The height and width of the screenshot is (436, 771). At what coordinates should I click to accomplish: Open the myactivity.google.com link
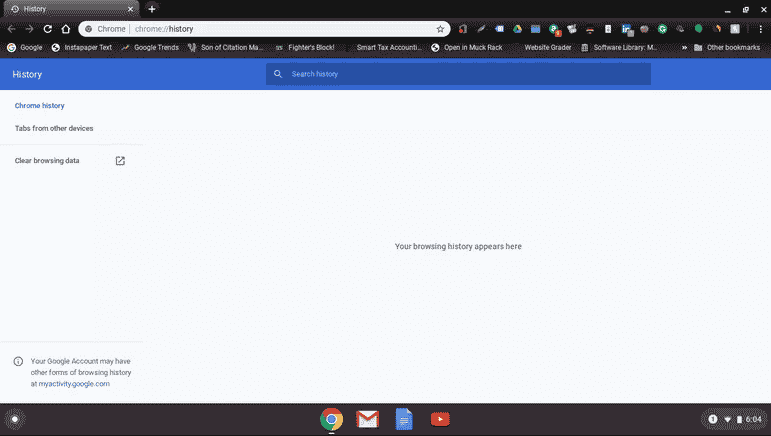coord(74,384)
